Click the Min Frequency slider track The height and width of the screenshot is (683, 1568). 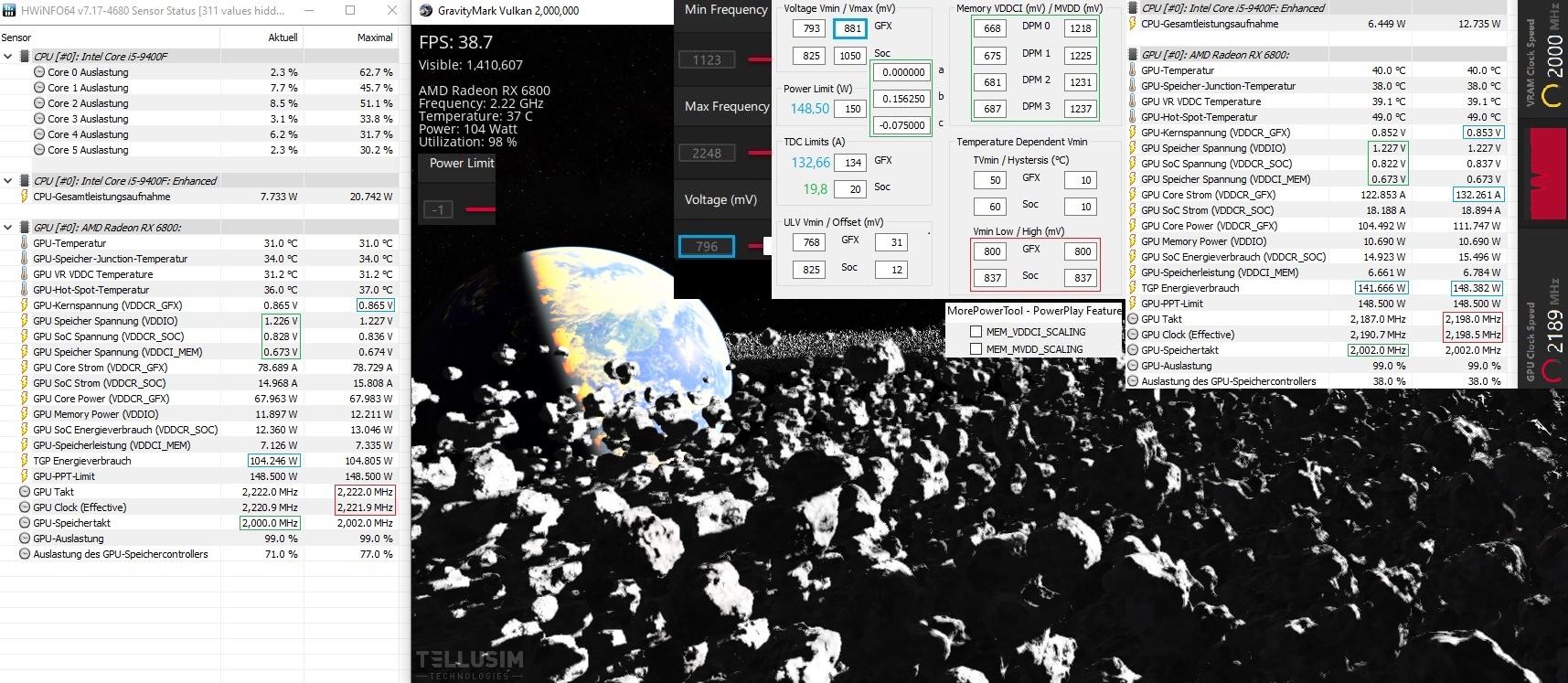pos(760,59)
